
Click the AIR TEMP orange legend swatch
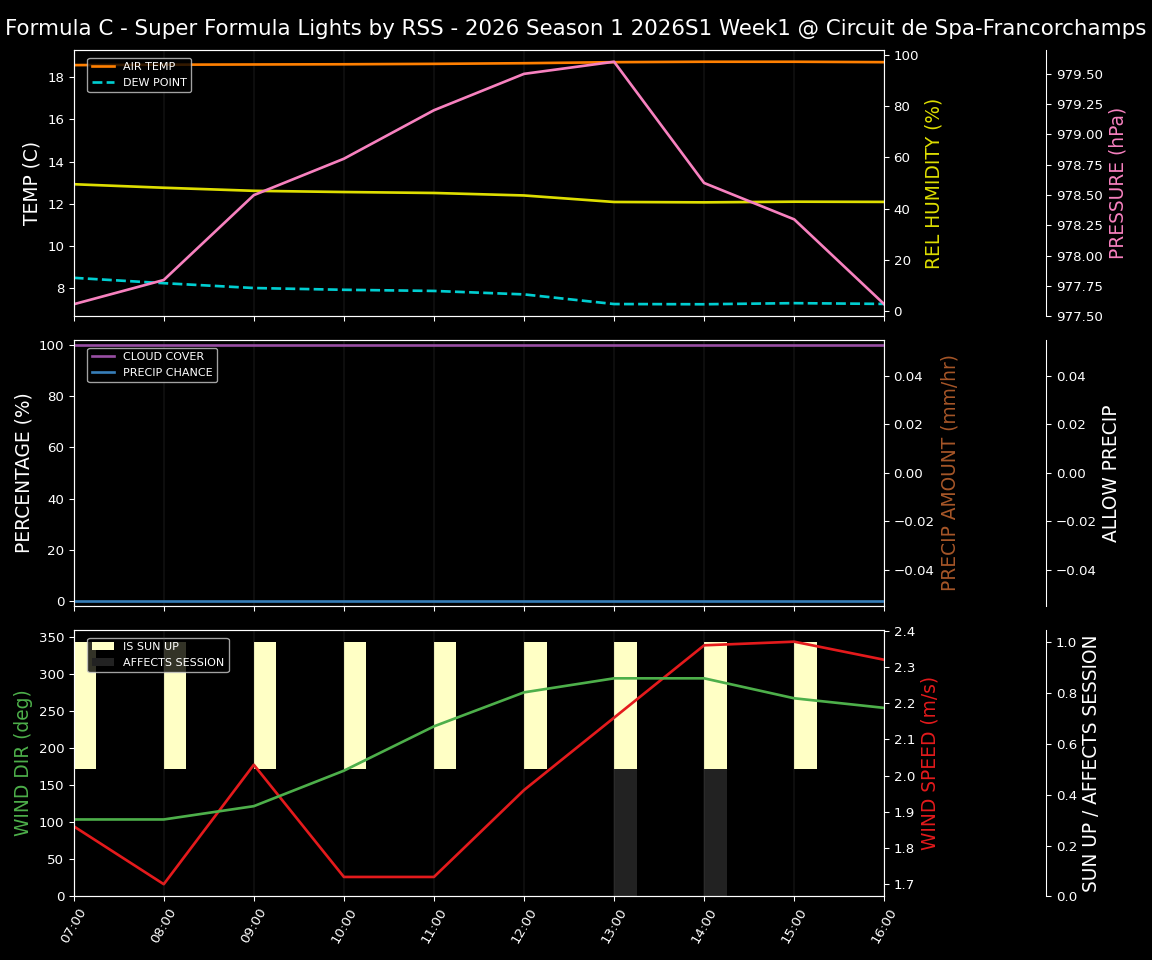[x=104, y=66]
